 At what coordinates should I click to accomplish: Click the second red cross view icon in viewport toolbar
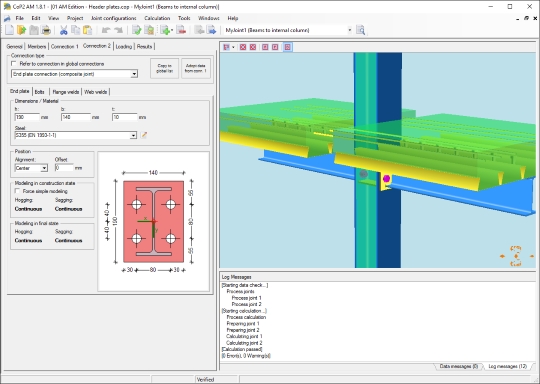pos(253,47)
